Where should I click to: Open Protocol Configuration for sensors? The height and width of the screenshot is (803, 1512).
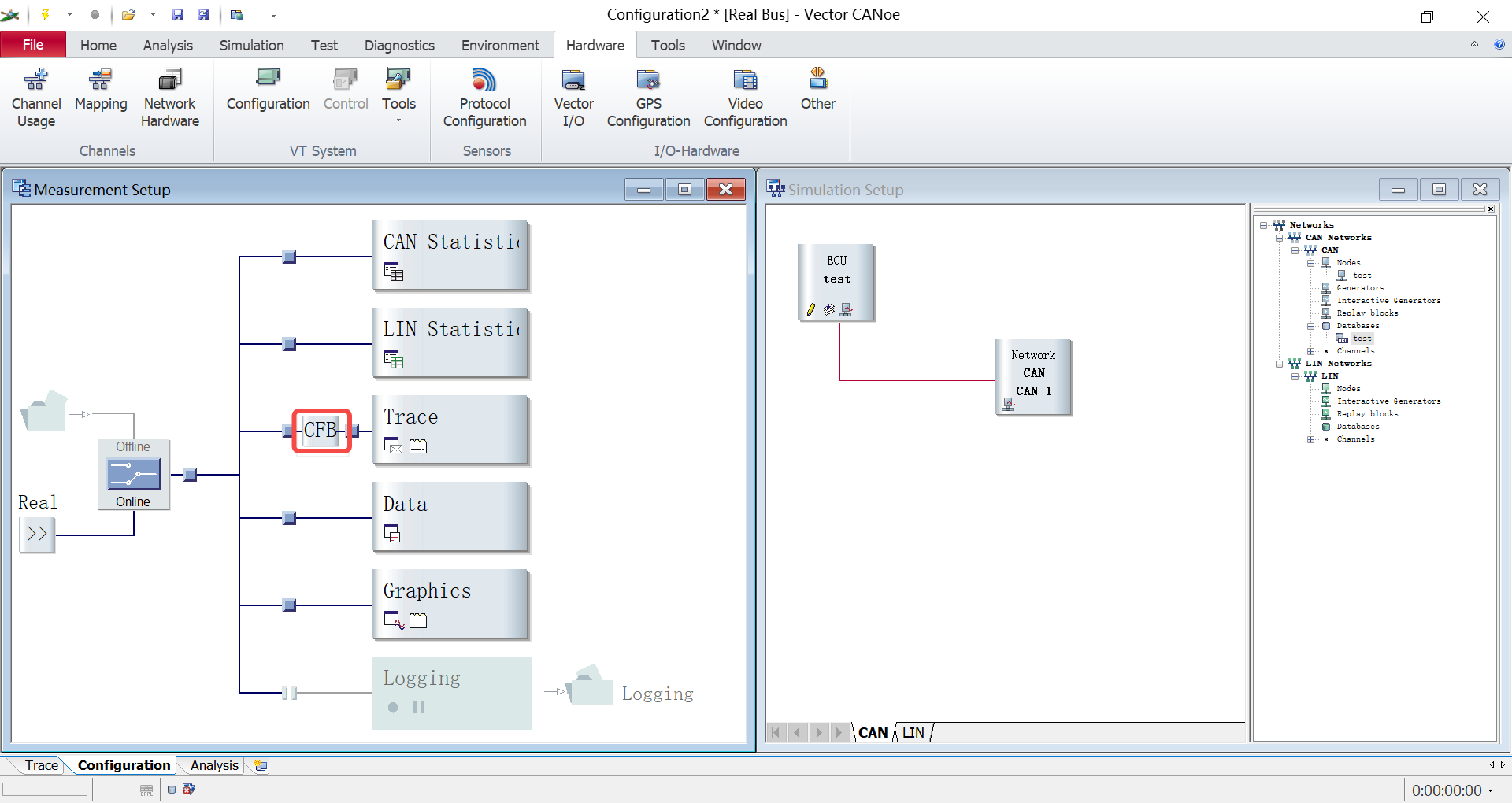pyautogui.click(x=484, y=98)
